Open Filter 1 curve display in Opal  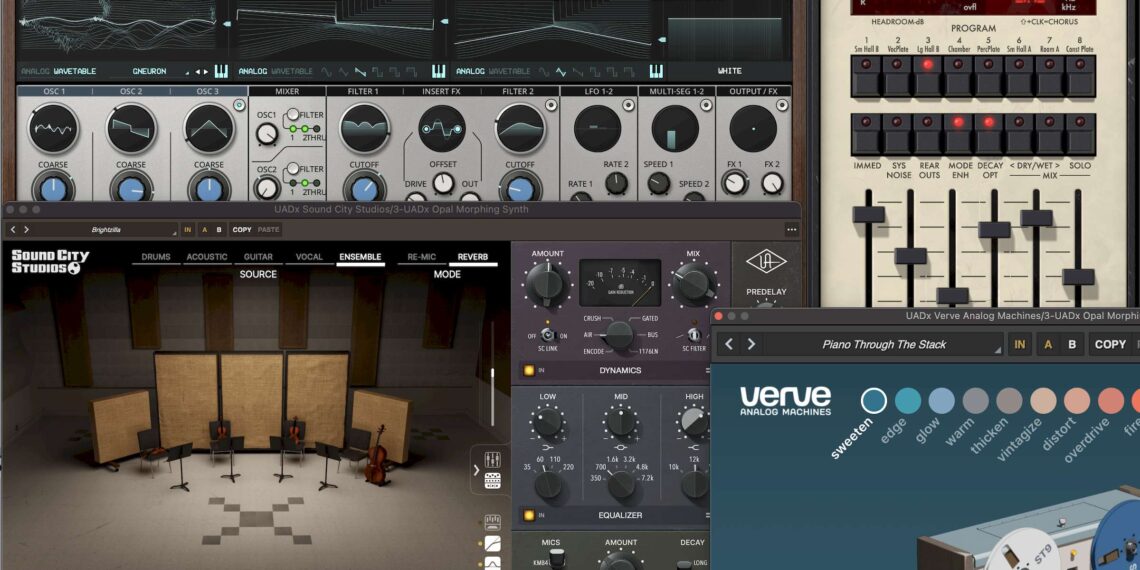click(364, 128)
